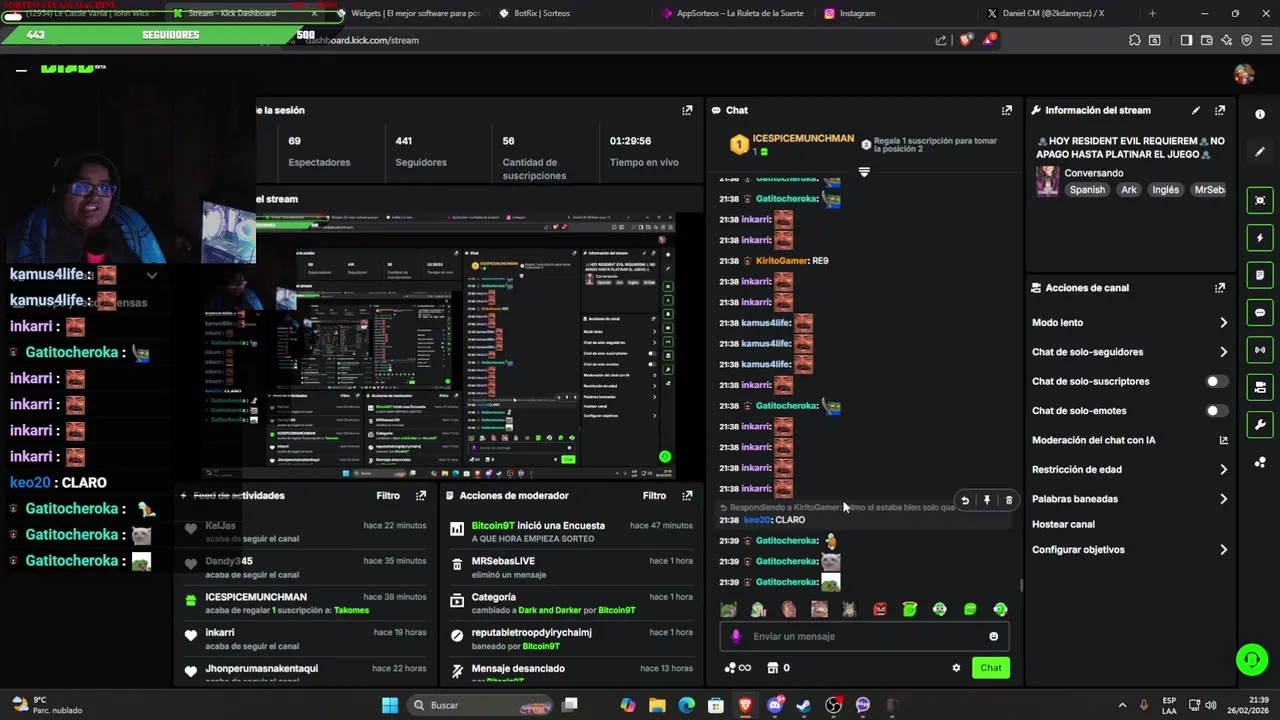Pop out Acciones de moderador panel
The width and height of the screenshot is (1280, 720).
click(x=687, y=495)
